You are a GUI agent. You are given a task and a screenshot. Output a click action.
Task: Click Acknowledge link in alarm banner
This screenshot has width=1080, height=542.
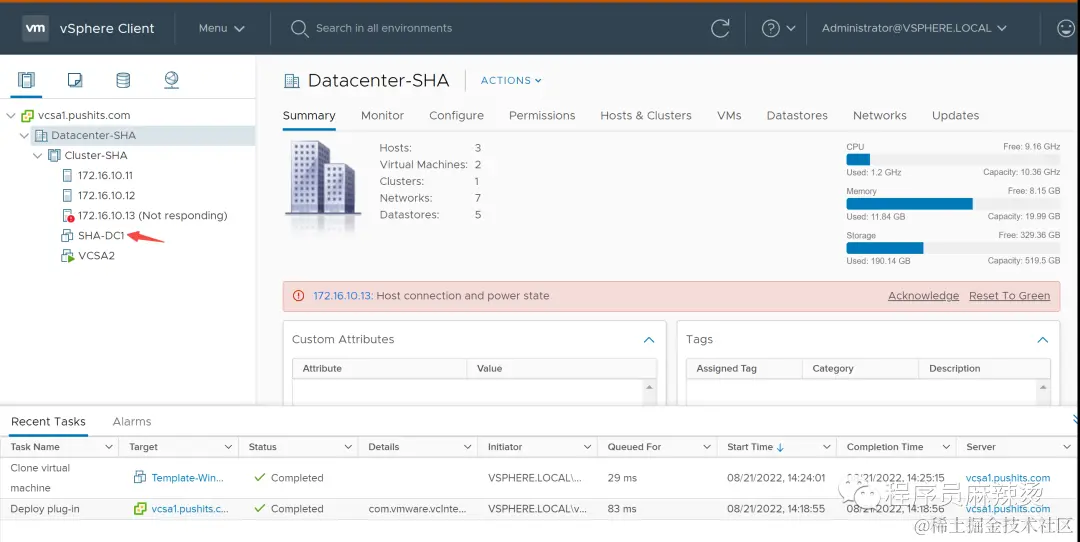coord(923,295)
